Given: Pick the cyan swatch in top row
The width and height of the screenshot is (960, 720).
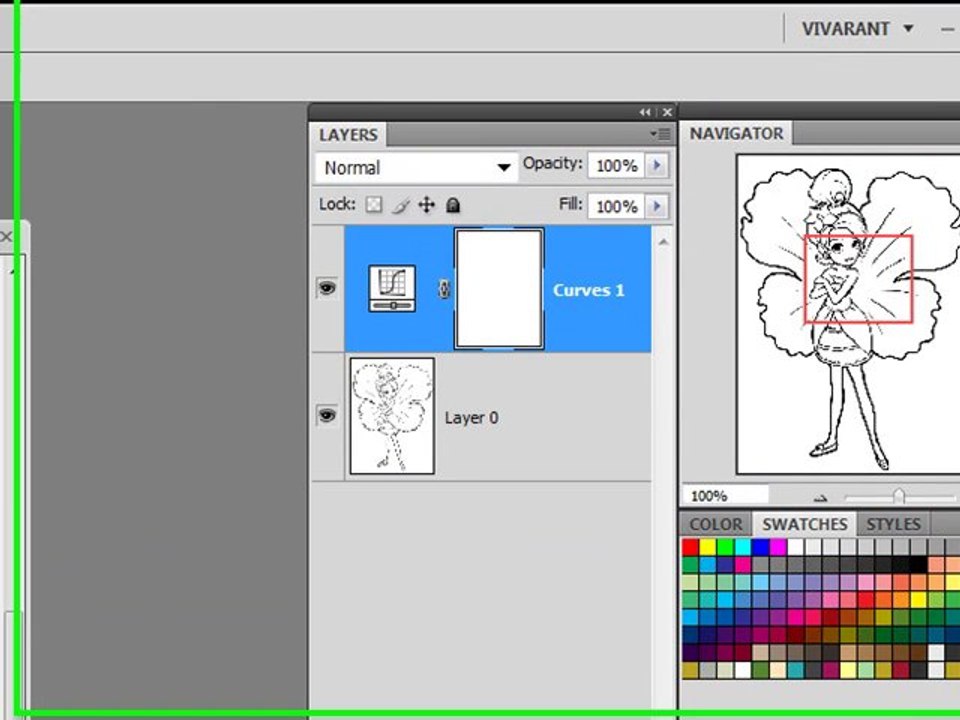Looking at the screenshot, I should (743, 547).
